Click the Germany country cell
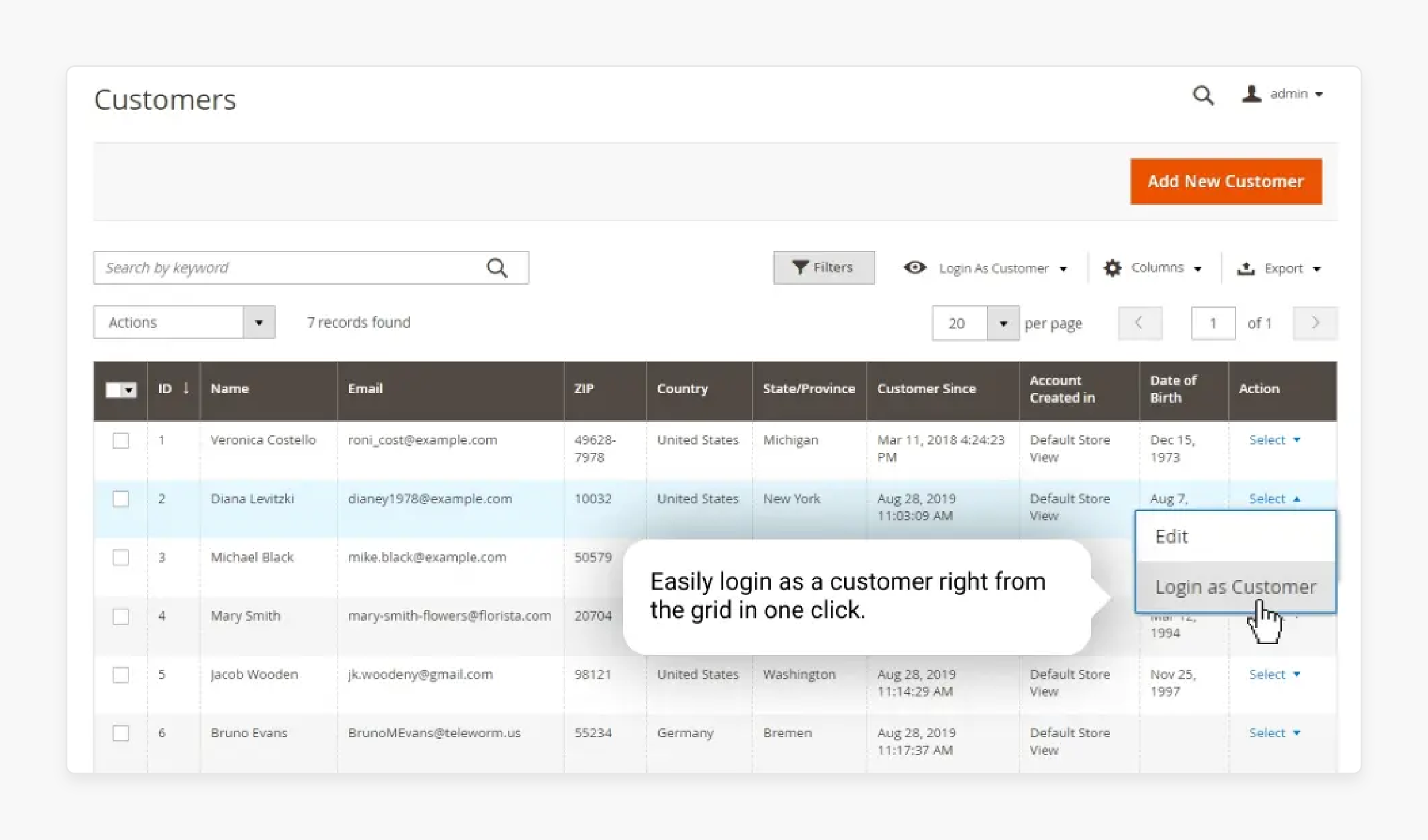Viewport: 1428px width, 840px height. pos(685,733)
